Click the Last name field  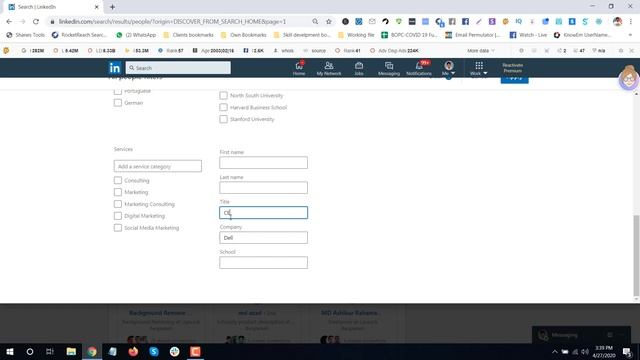coord(263,188)
